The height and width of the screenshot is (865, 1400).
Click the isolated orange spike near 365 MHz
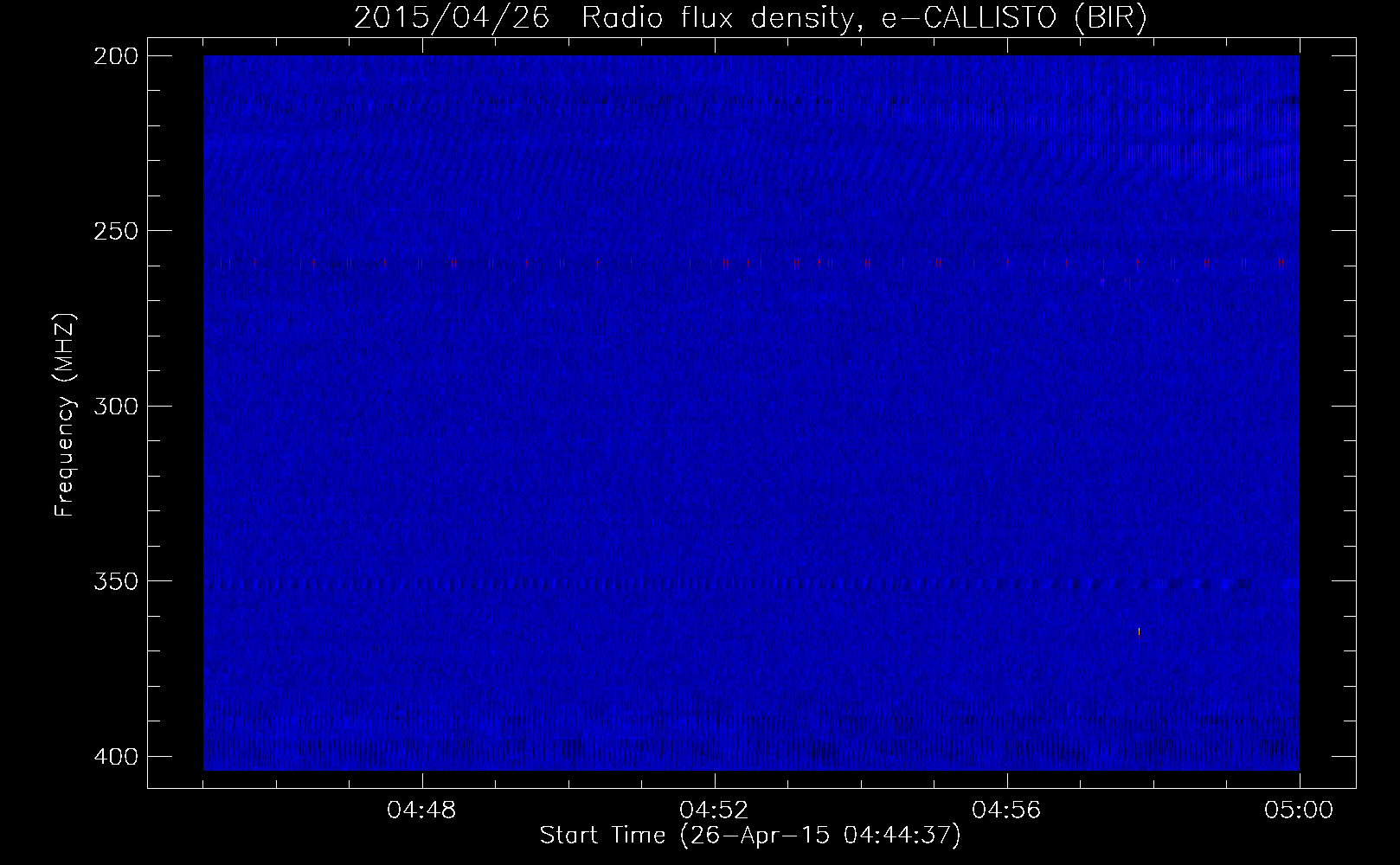tap(1139, 631)
